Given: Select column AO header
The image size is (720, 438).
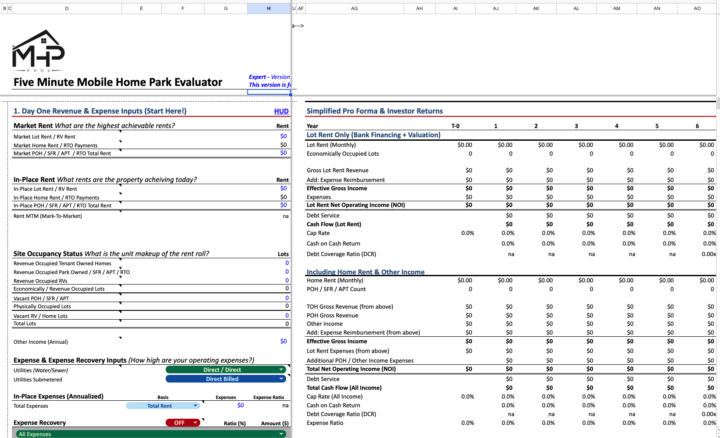Looking at the screenshot, I should click(697, 8).
